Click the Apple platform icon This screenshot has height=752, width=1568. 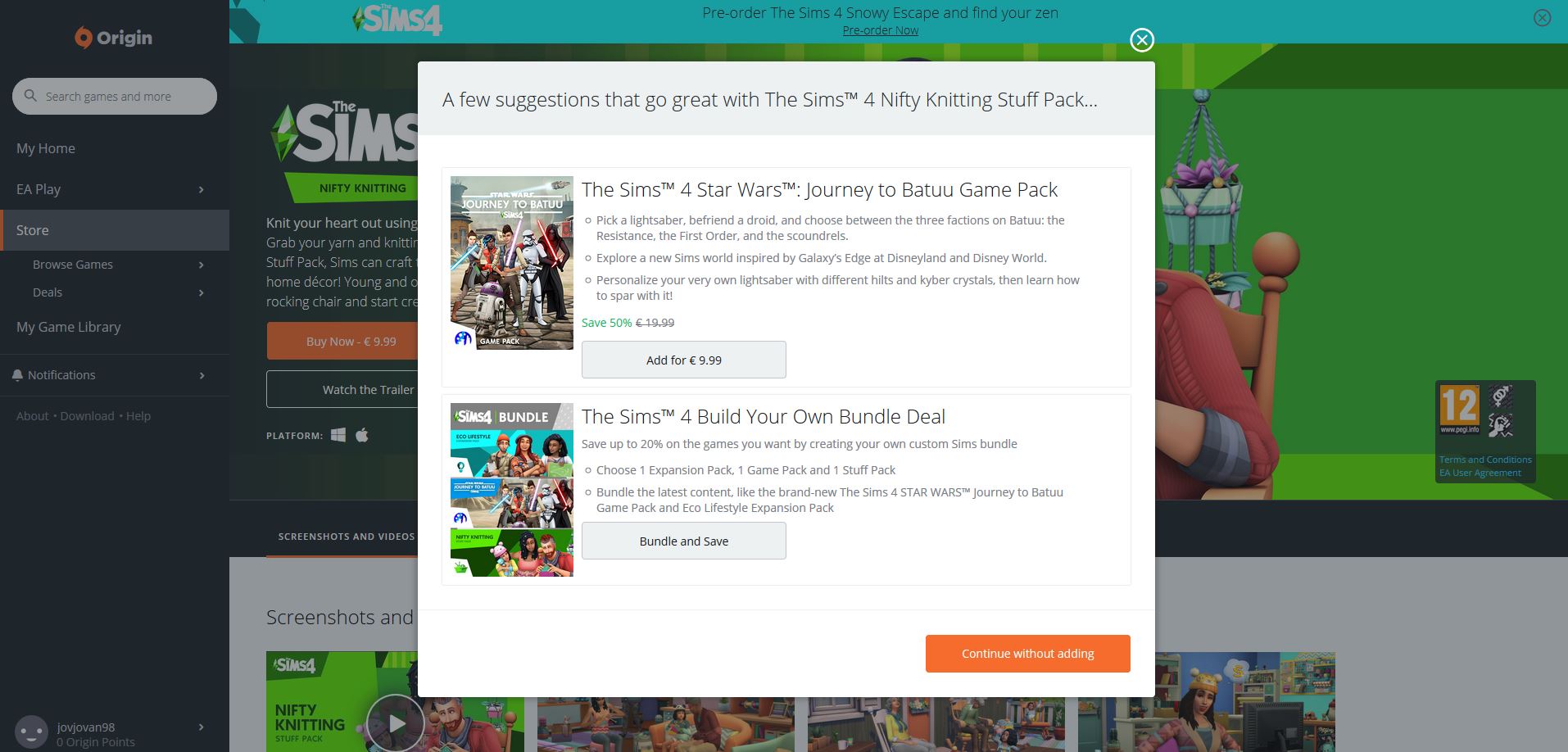click(362, 435)
